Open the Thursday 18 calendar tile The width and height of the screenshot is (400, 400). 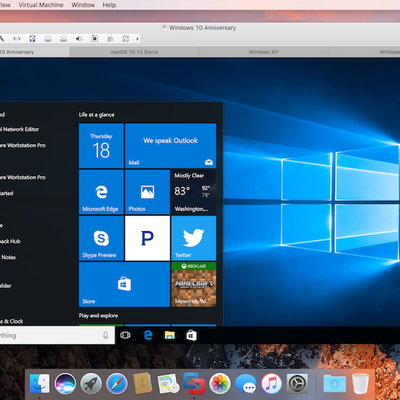[x=101, y=146]
